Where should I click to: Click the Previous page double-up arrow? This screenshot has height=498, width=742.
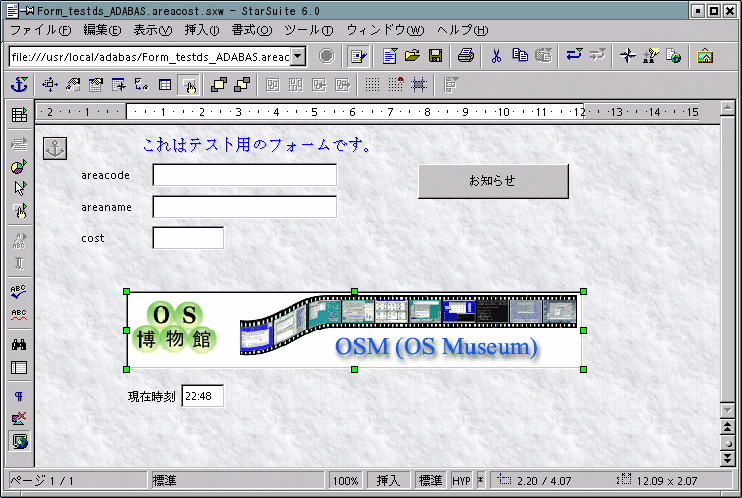tap(727, 427)
